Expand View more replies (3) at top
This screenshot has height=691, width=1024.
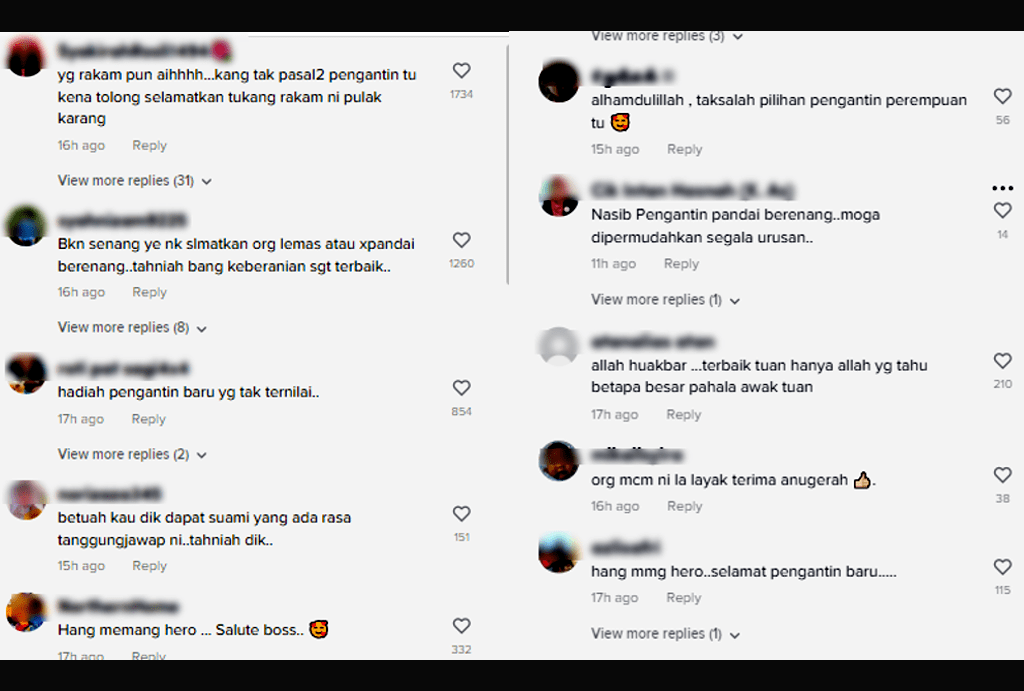tap(667, 37)
